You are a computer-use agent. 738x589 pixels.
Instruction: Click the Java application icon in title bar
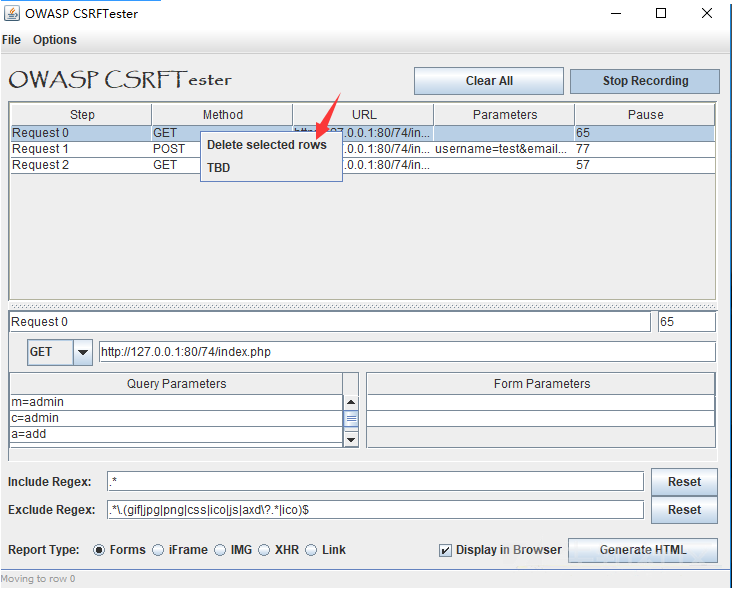point(12,13)
